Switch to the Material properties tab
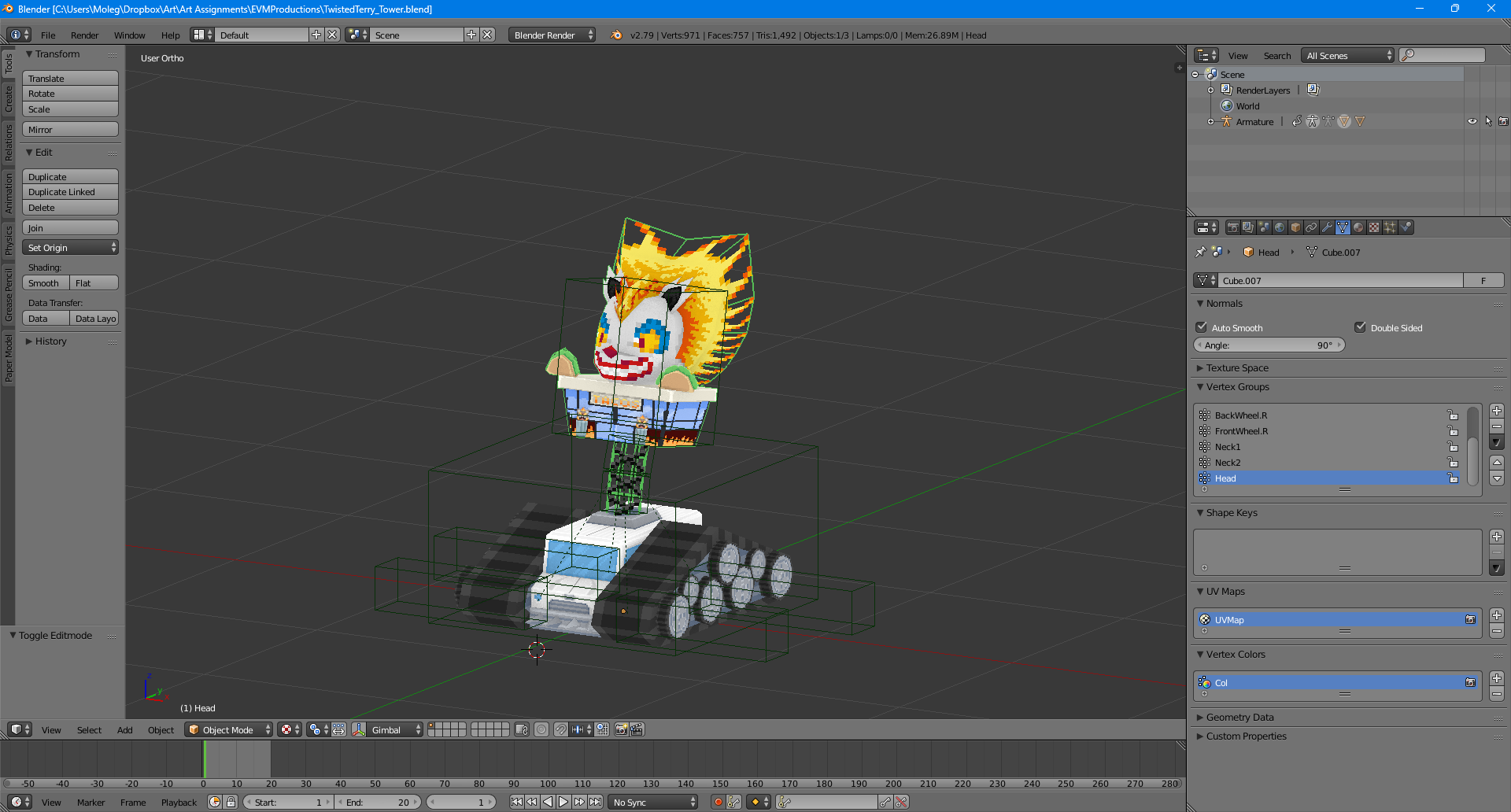 pyautogui.click(x=1358, y=227)
